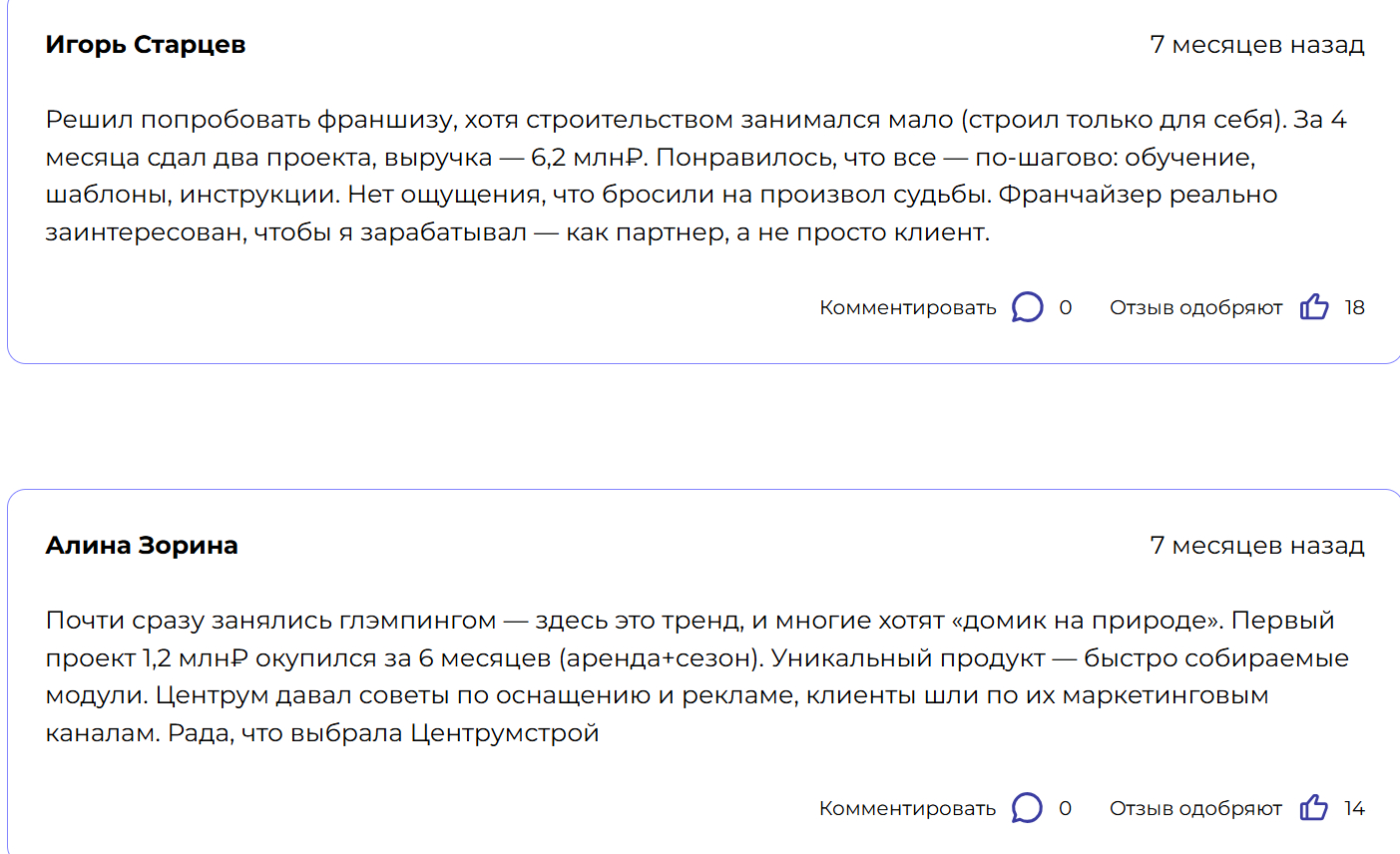
Task: Click the comment bubble icon under Алина Зорина's review
Action: 1027,808
